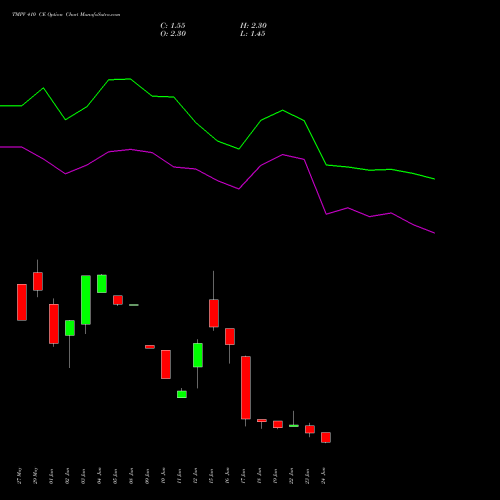The width and height of the screenshot is (500, 500).
Task: Select the red candle for 10 Jun
Action: point(166,364)
